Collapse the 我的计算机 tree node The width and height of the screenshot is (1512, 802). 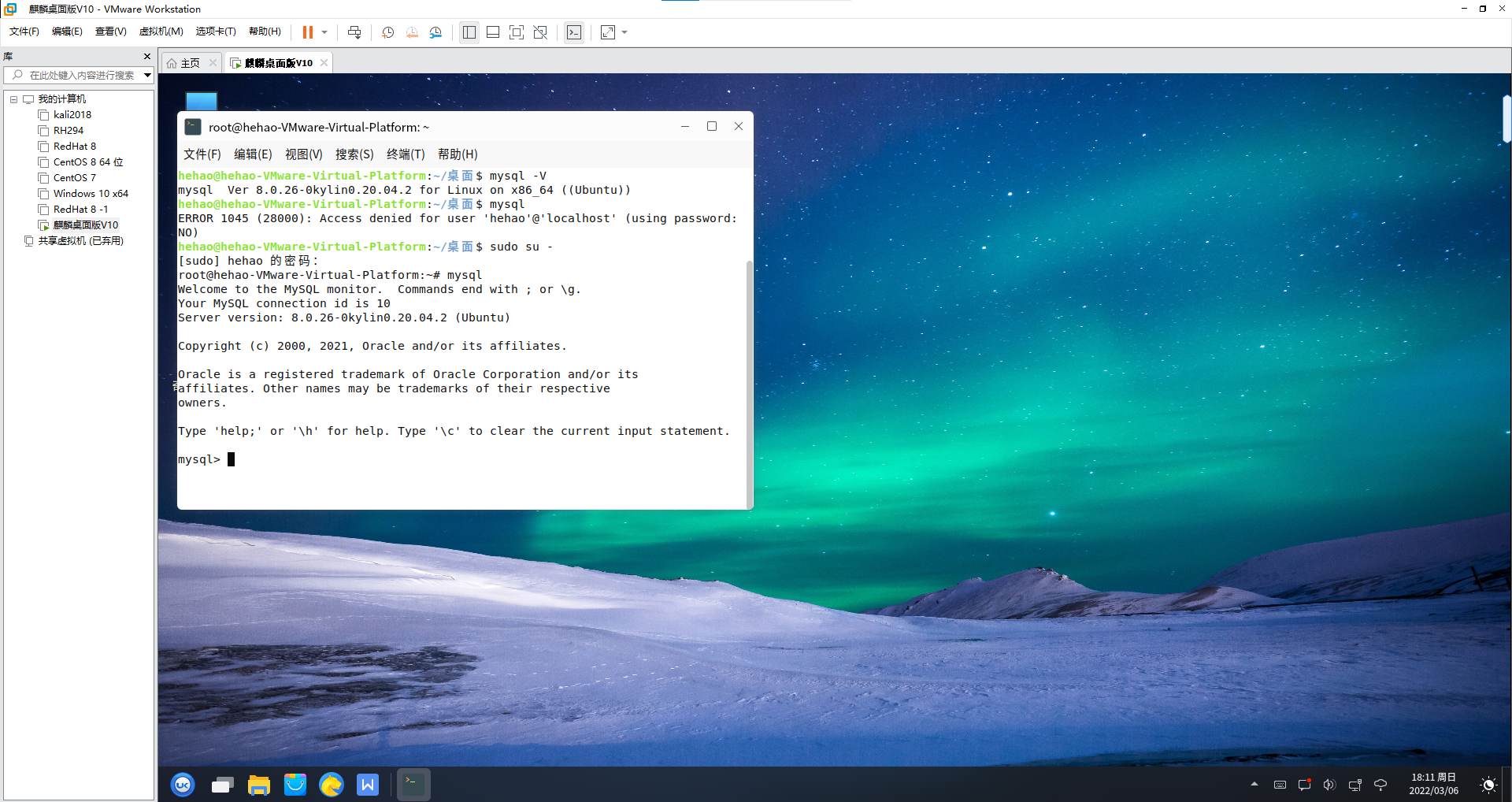[13, 99]
